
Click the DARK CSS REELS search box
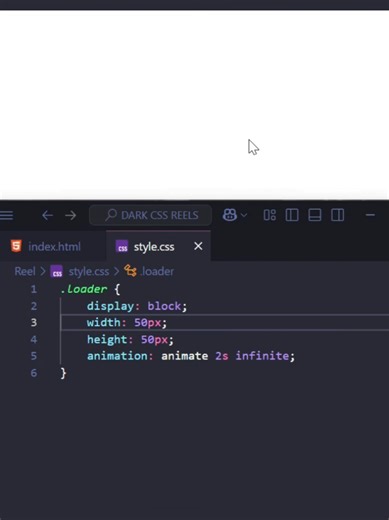pos(150,215)
